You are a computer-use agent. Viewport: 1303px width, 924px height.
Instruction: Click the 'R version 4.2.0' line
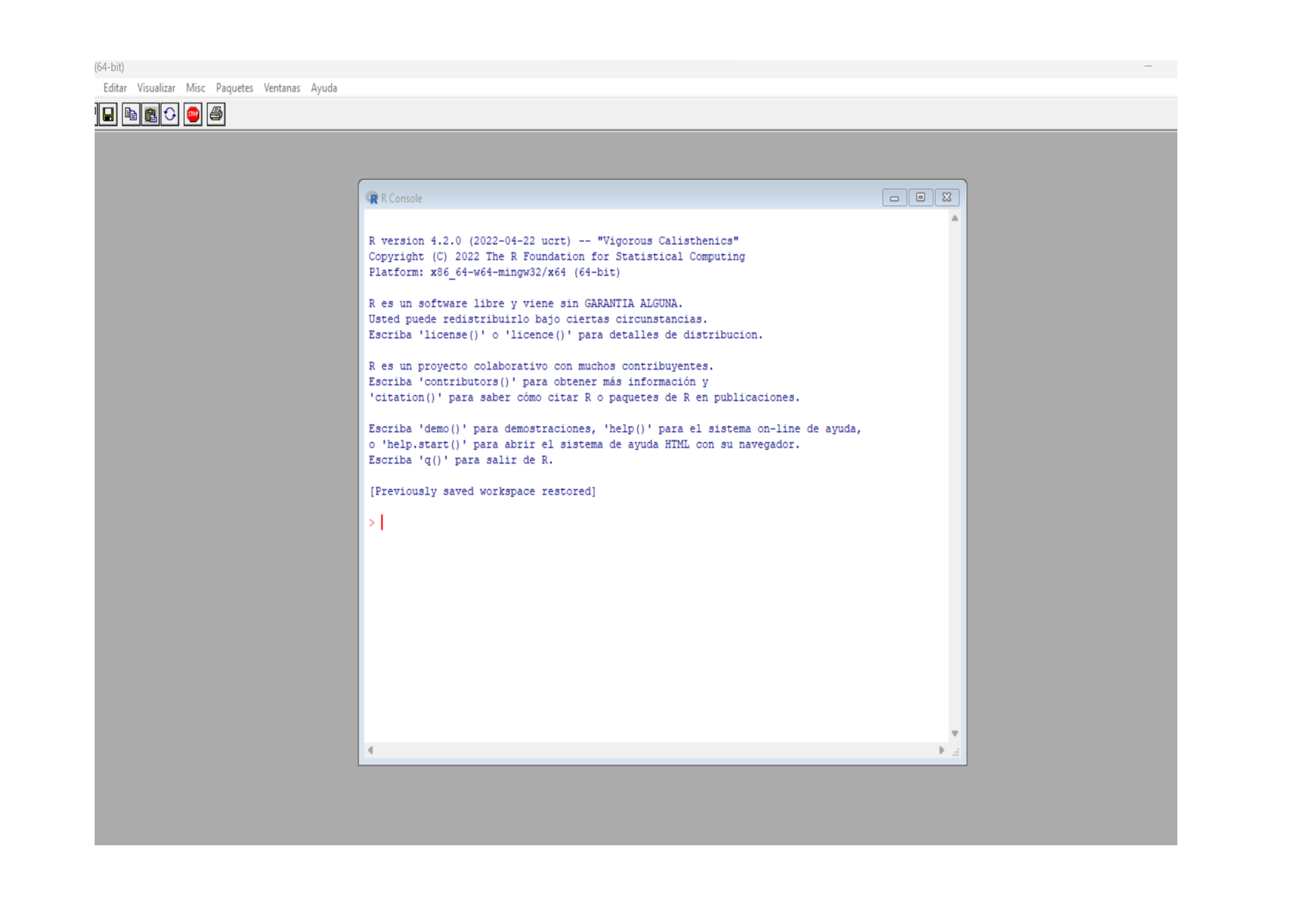pyautogui.click(x=554, y=241)
